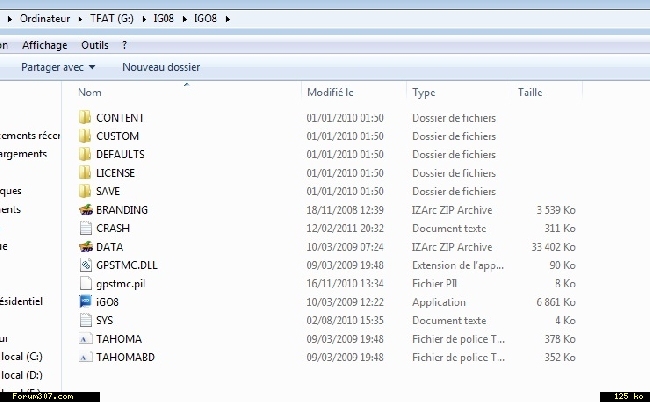Click the LICENSE file name
The height and width of the screenshot is (402, 650).
tap(115, 173)
